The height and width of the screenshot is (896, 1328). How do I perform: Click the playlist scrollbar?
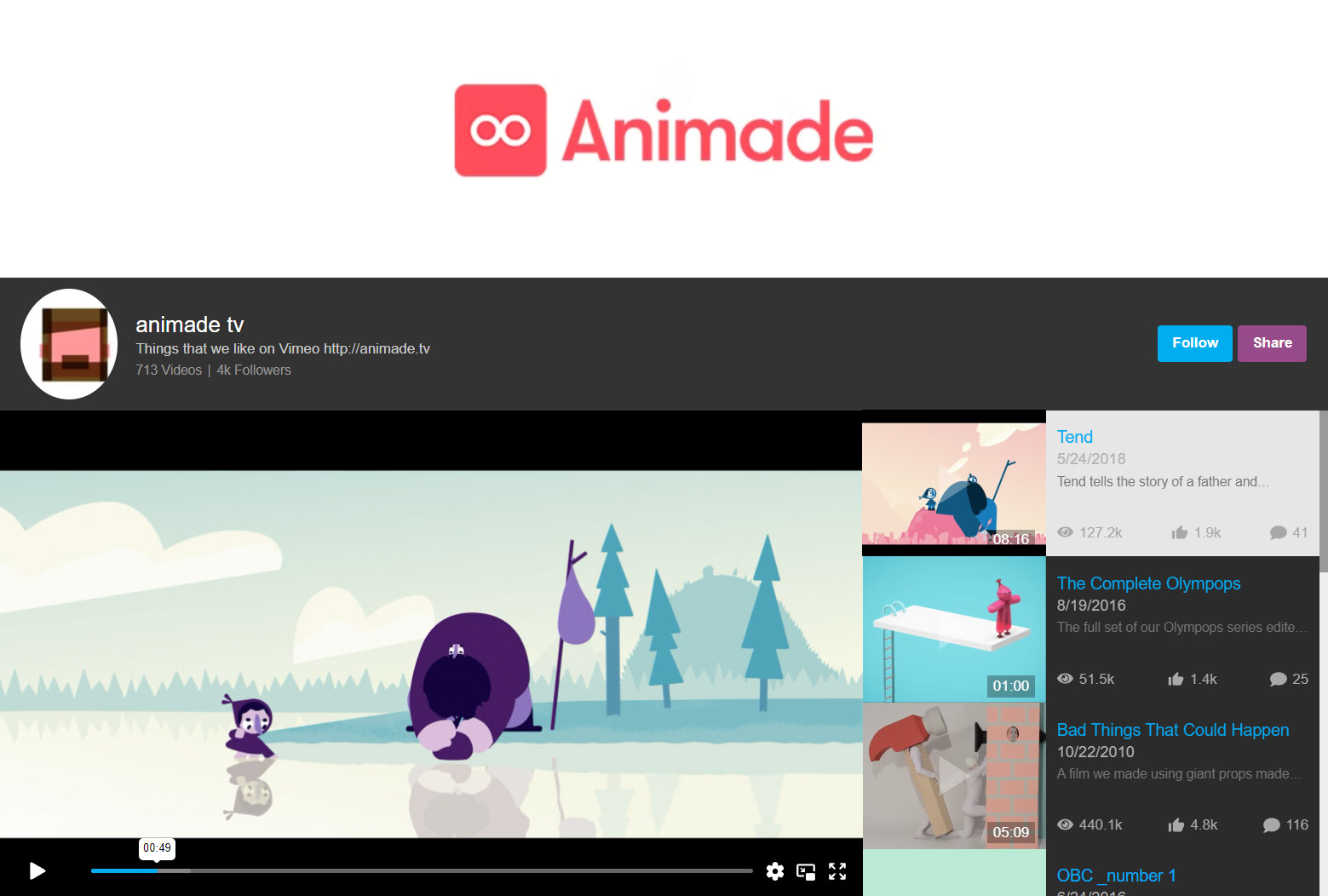pos(1323,491)
